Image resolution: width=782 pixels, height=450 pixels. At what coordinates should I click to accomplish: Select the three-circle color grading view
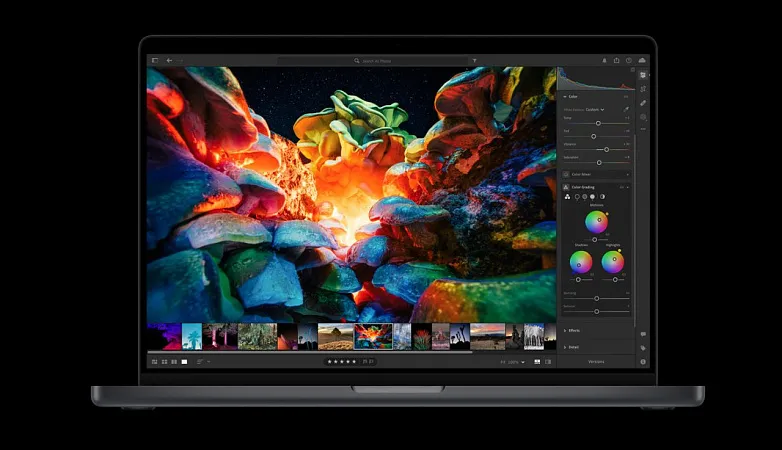pyautogui.click(x=566, y=197)
